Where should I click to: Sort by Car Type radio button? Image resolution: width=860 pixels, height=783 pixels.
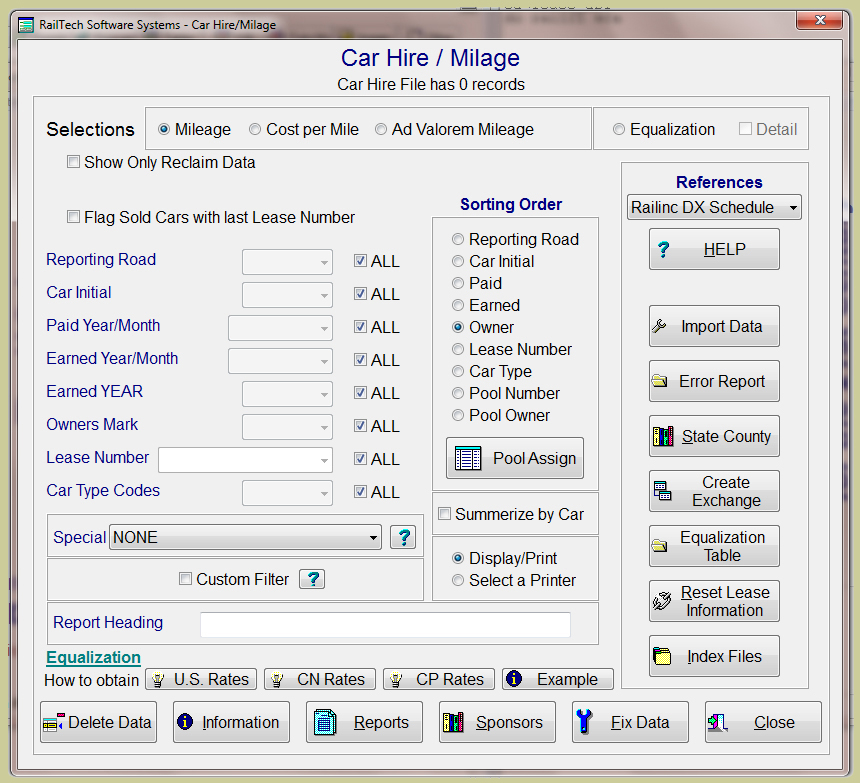click(x=457, y=371)
